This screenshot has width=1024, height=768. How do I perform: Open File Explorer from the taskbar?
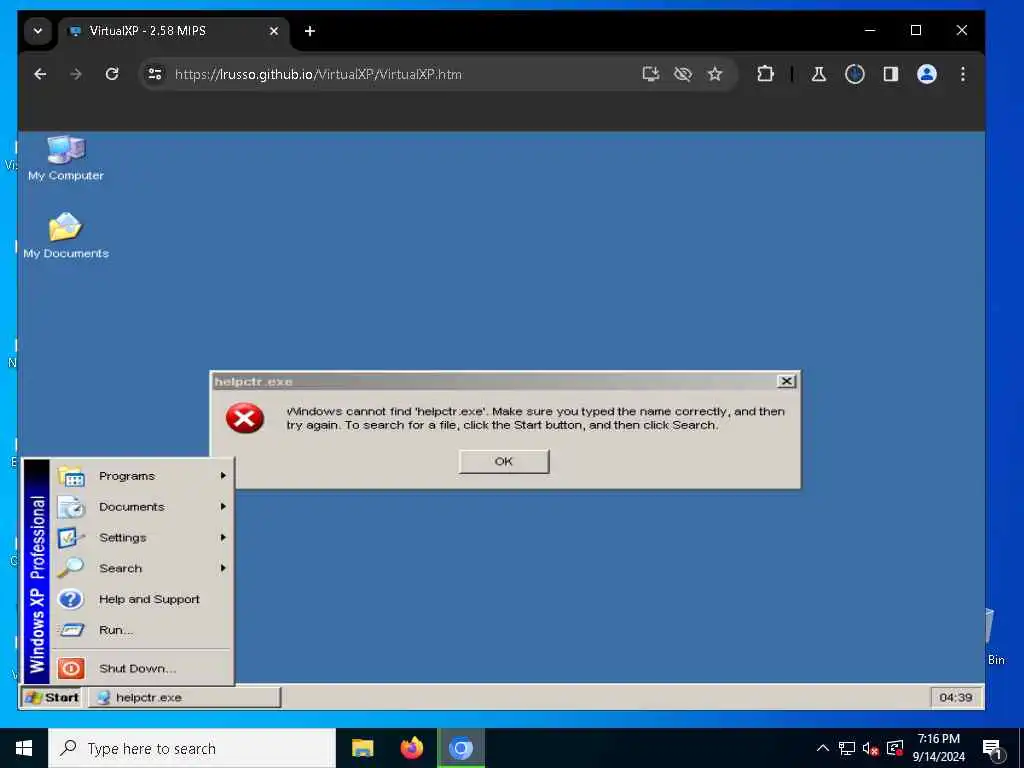tap(362, 748)
